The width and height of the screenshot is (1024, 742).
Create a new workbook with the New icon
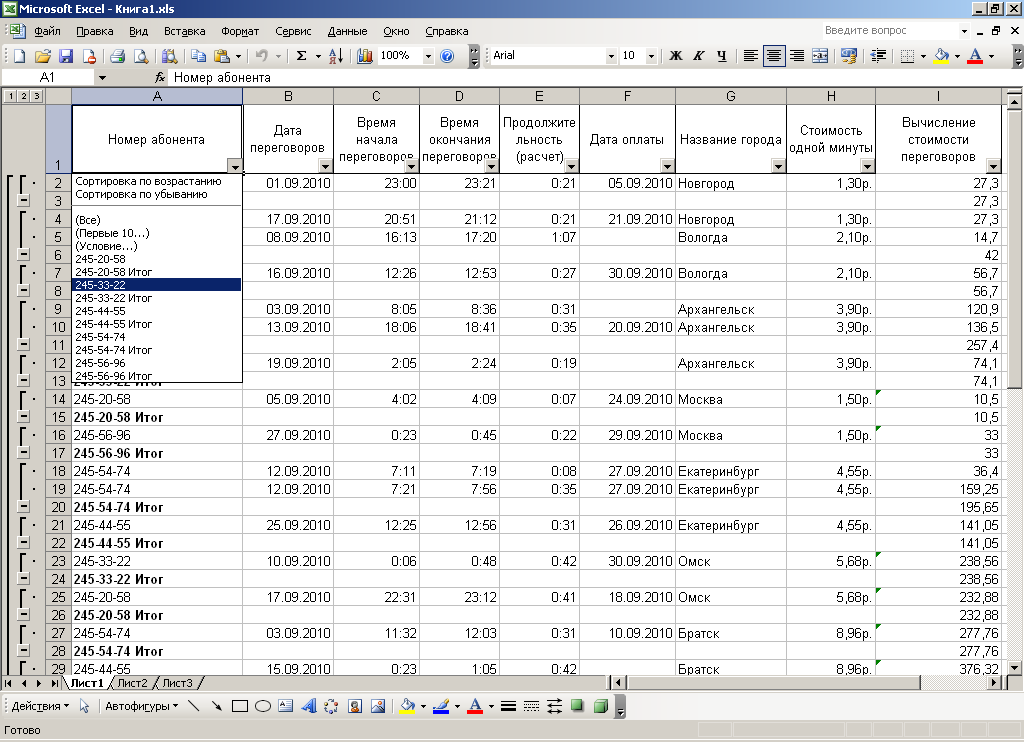click(20, 56)
